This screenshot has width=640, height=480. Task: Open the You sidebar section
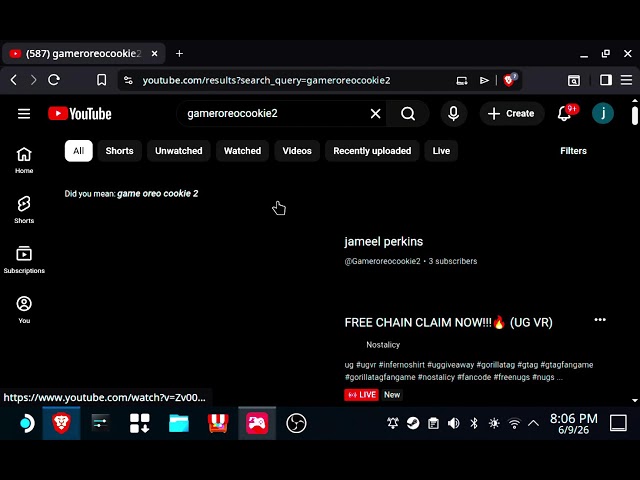click(x=24, y=309)
